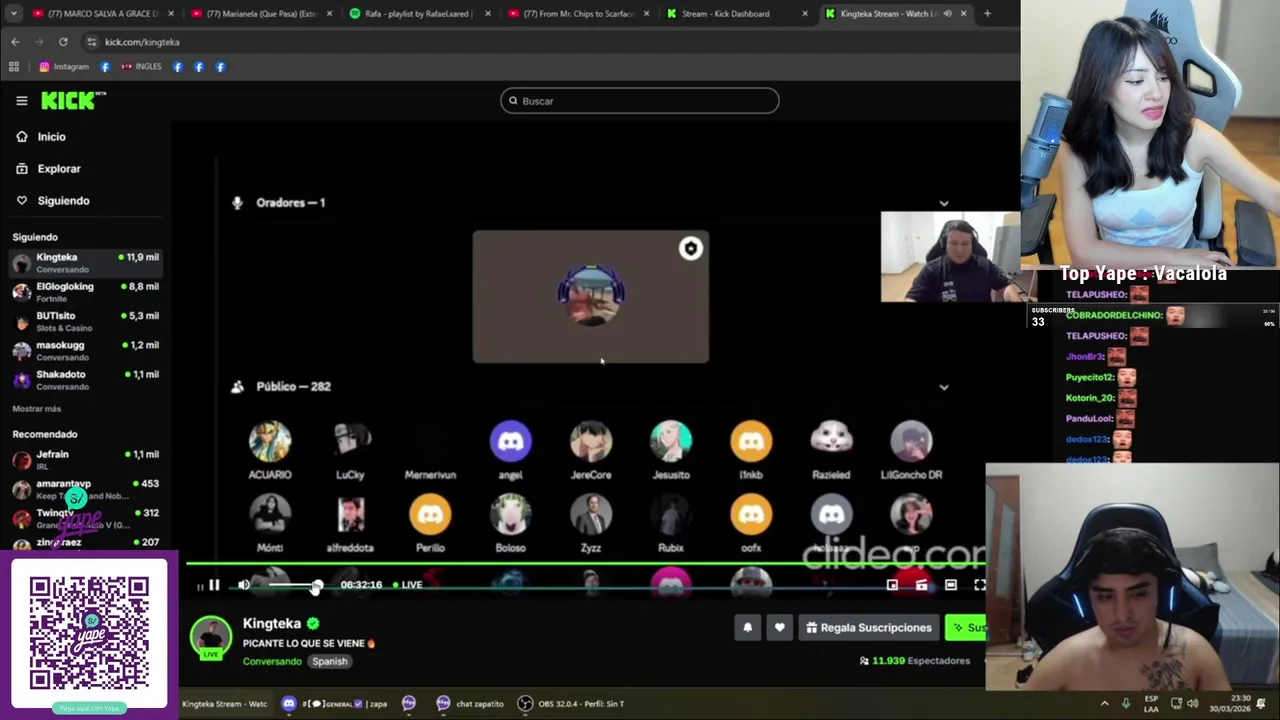Image resolution: width=1280 pixels, height=720 pixels.
Task: Select masokugg channel in sidebar
Action: click(85, 350)
